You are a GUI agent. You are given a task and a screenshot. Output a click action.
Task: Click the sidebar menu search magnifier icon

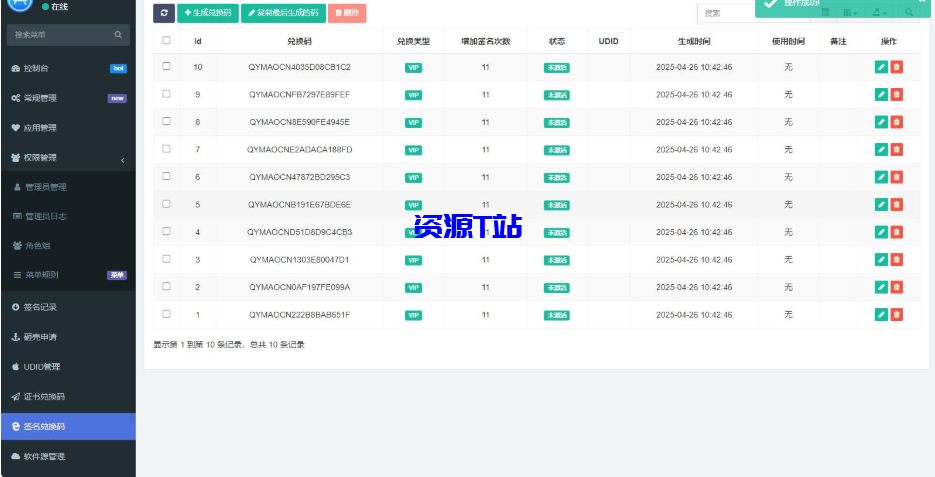click(118, 35)
